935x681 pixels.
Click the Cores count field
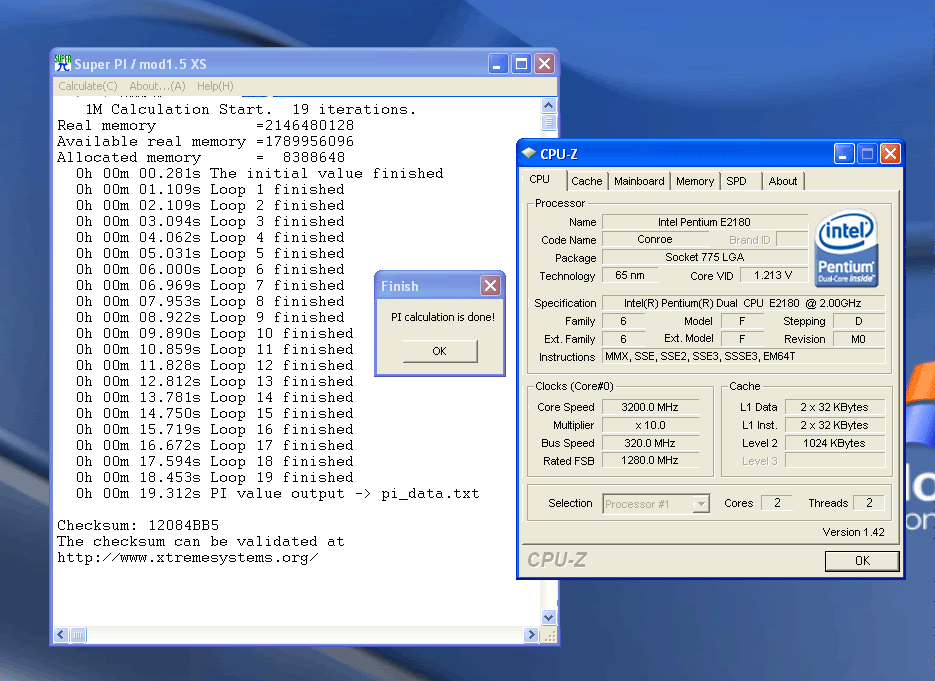click(777, 503)
